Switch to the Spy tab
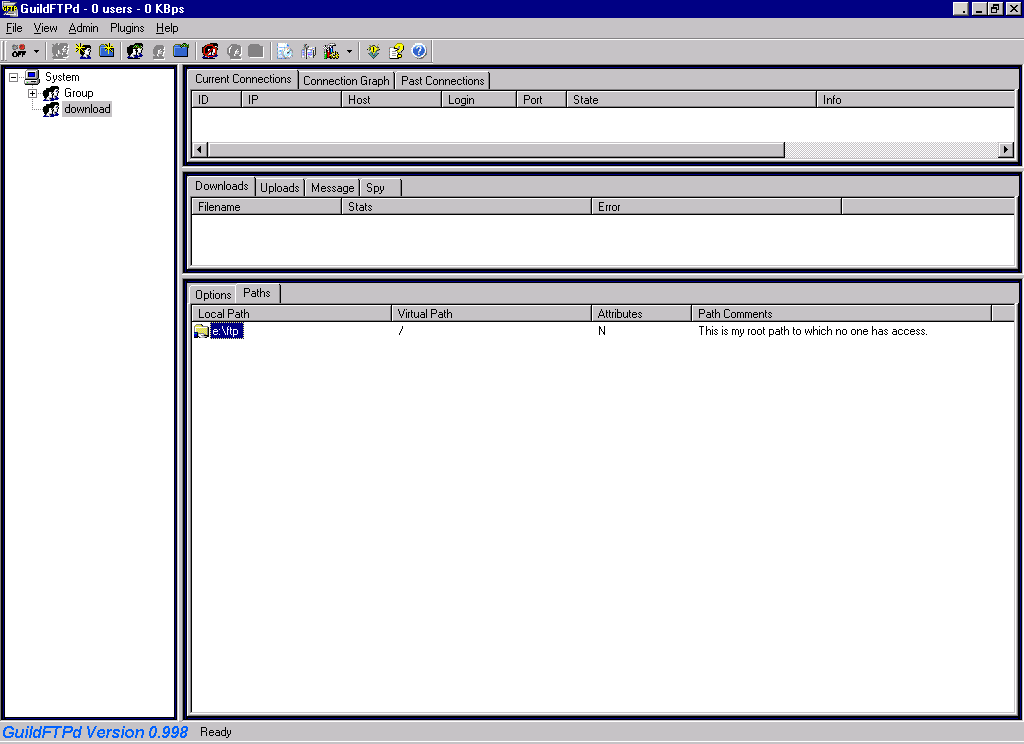Screen dimensions: 1024x744 coord(381,187)
